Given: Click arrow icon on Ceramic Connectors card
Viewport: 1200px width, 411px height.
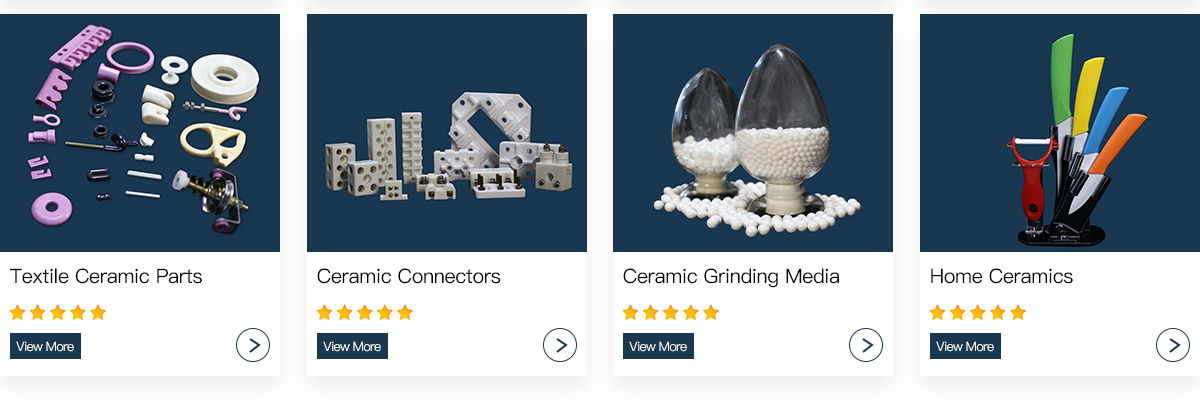Looking at the screenshot, I should click(560, 345).
